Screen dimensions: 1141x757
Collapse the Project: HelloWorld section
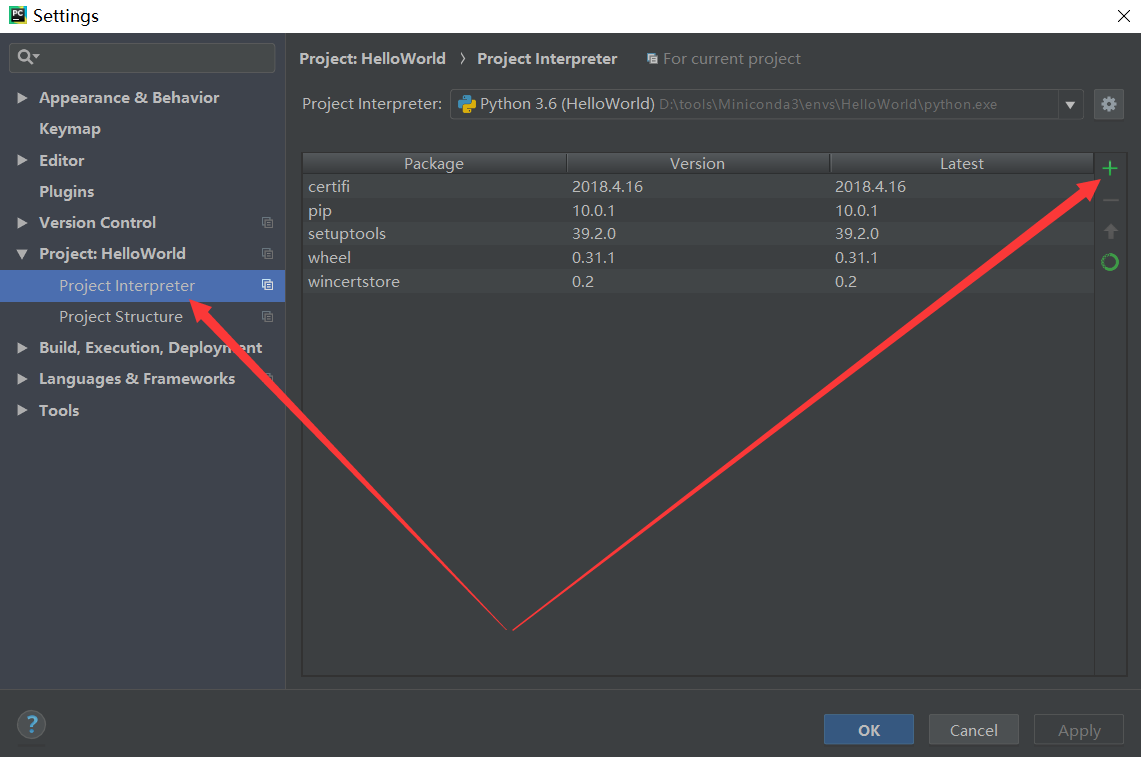[x=22, y=253]
